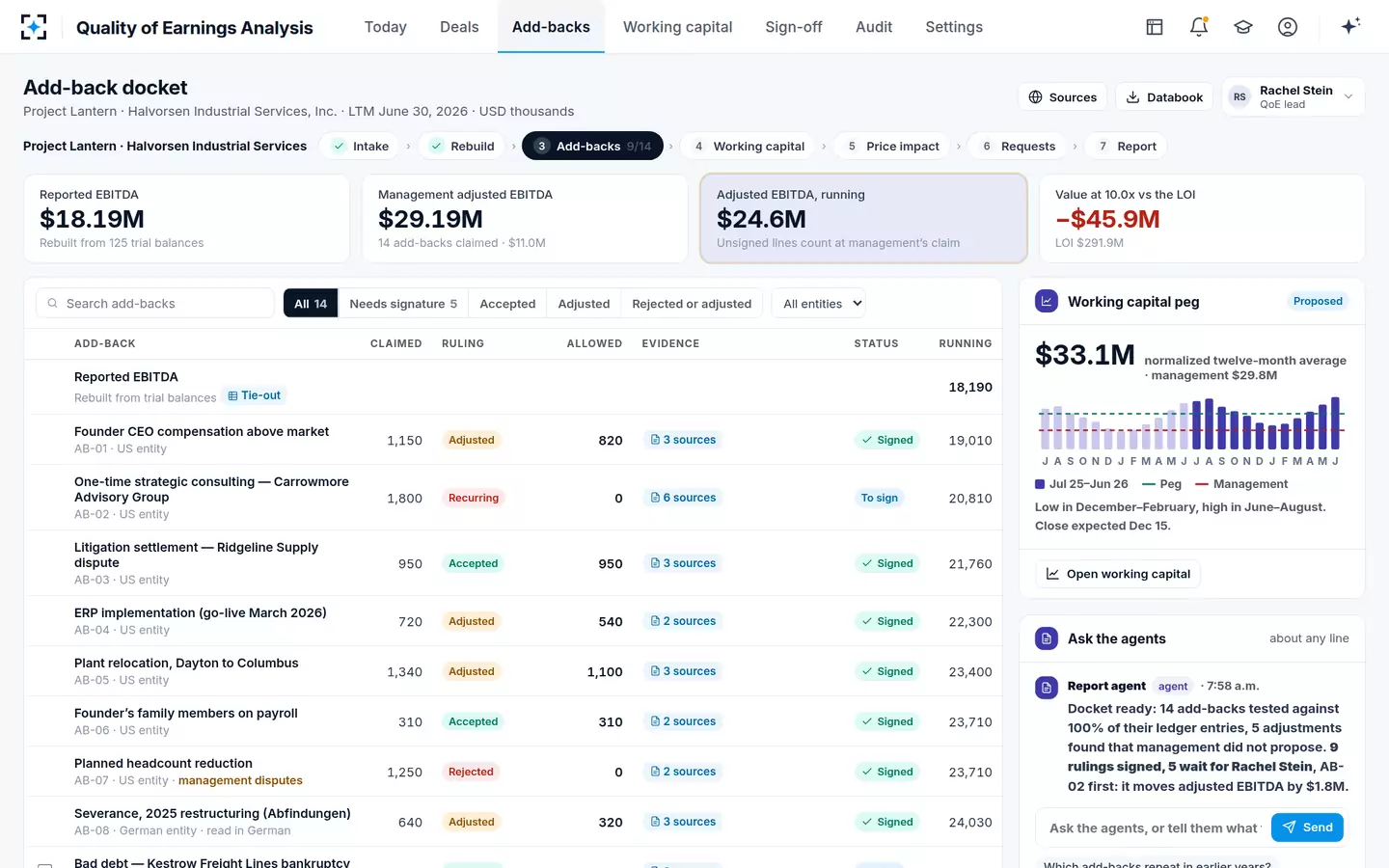Open 3 sources for Litigation settlement
1389x868 pixels.
(x=684, y=563)
